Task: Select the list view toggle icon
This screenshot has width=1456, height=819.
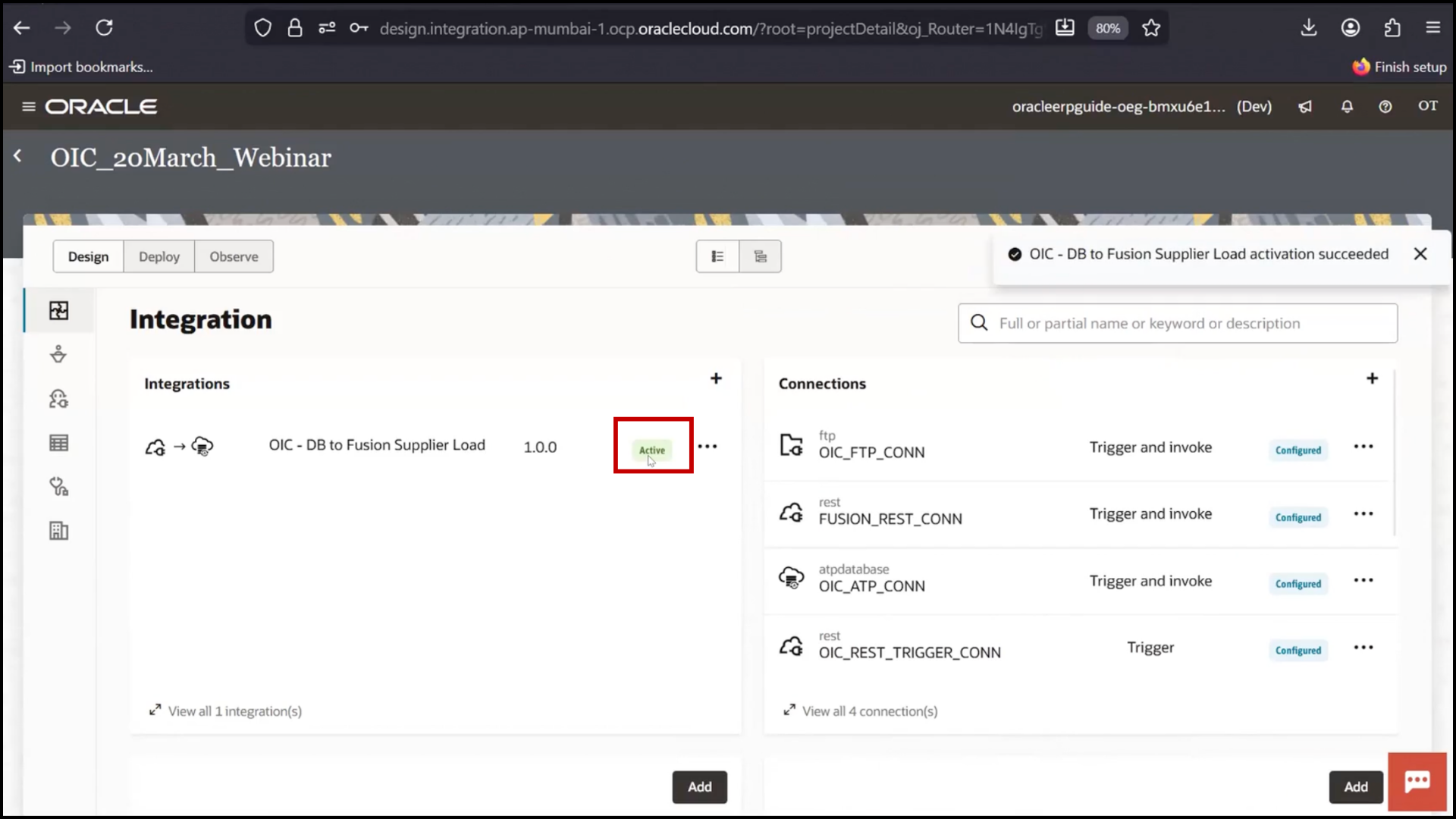Action: pos(717,256)
